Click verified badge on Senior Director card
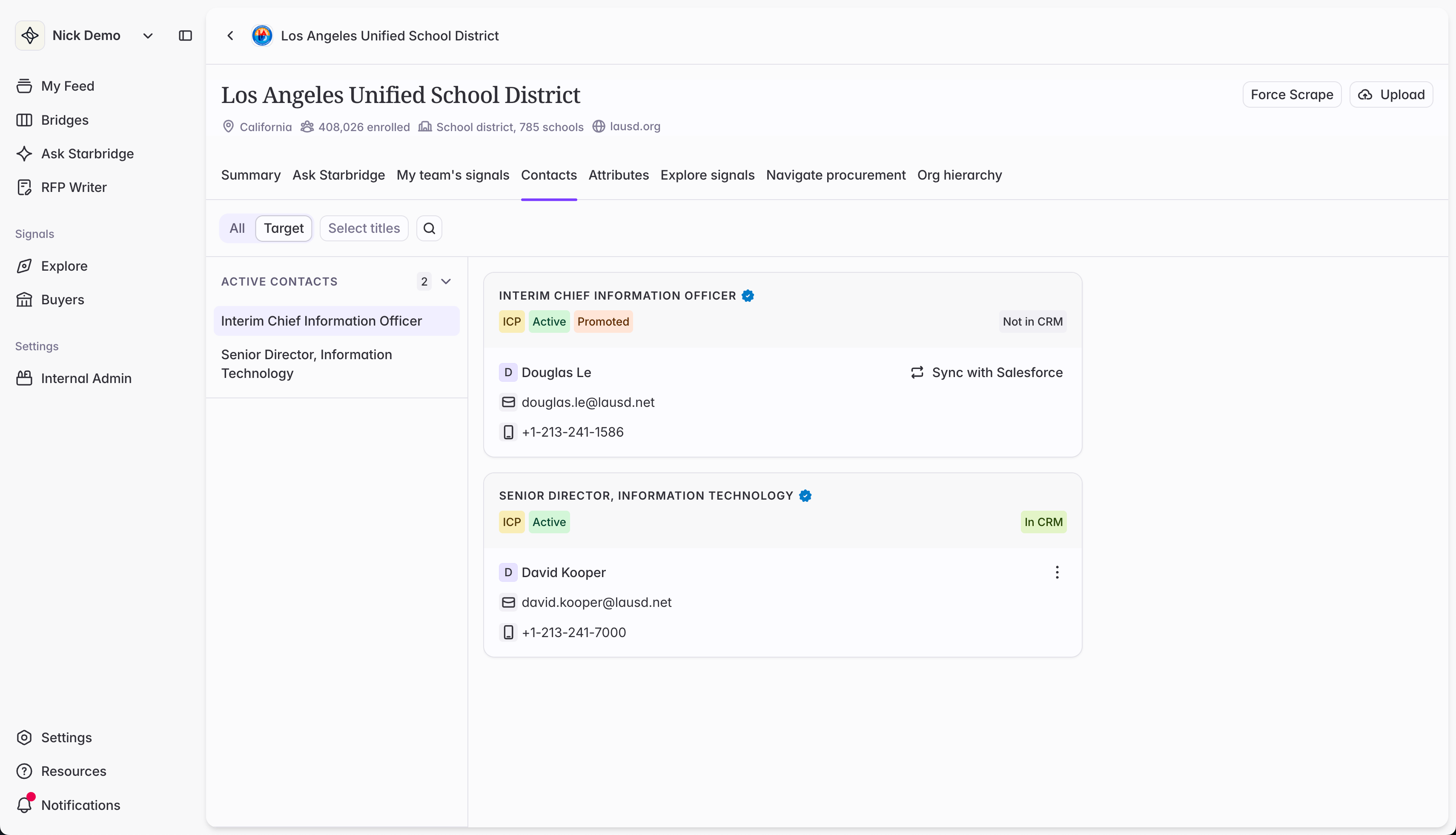 tap(805, 495)
